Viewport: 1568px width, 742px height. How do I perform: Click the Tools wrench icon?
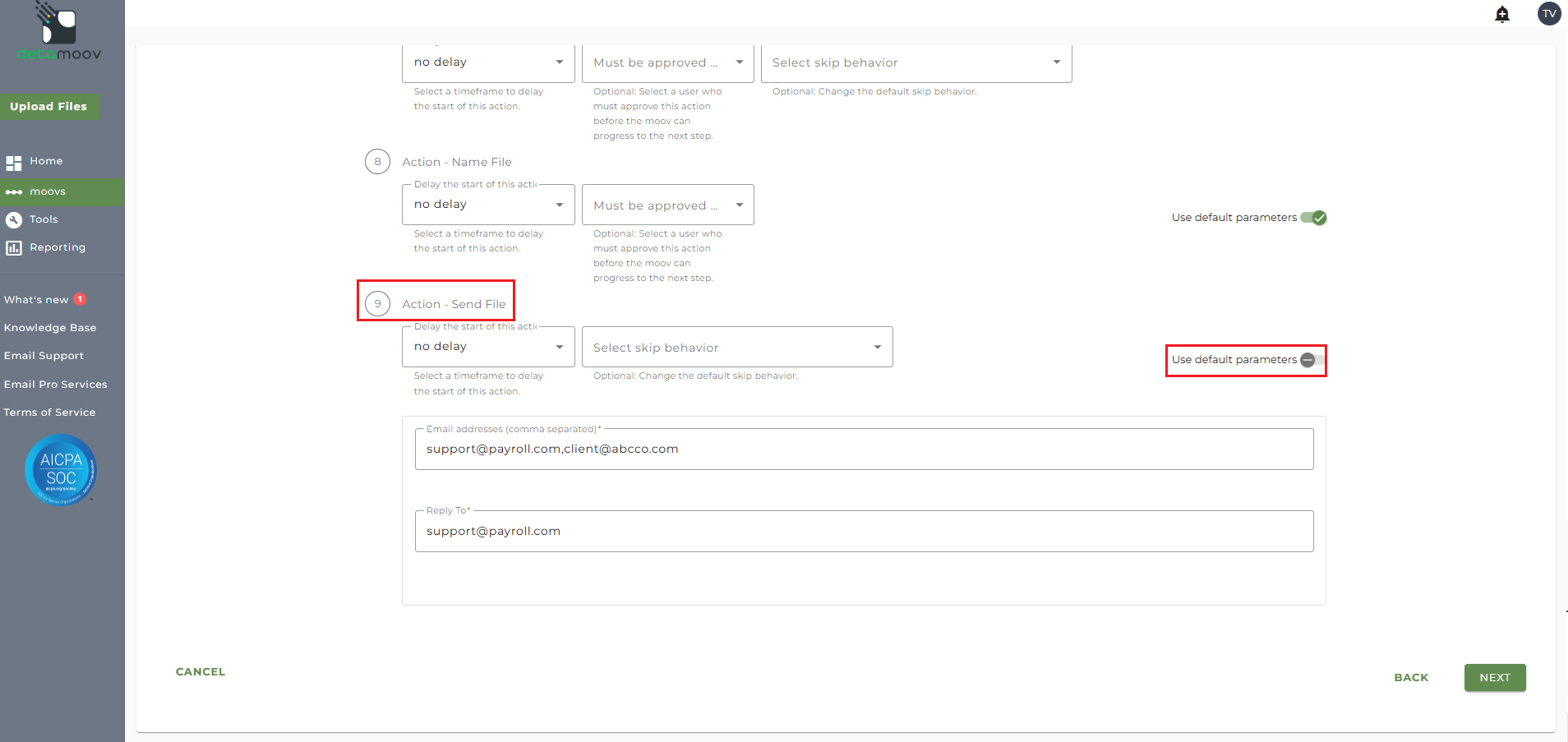point(14,219)
